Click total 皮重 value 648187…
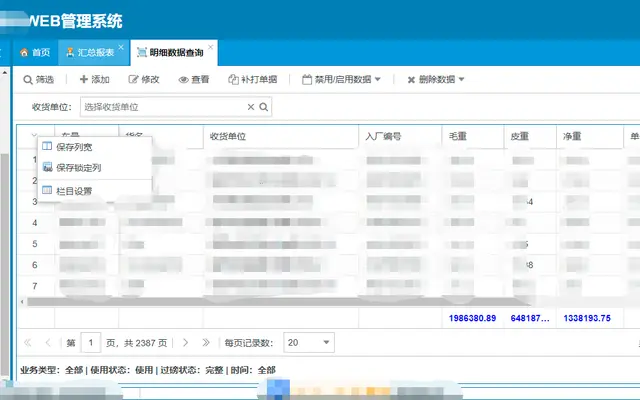The width and height of the screenshot is (640, 400). tap(530, 318)
